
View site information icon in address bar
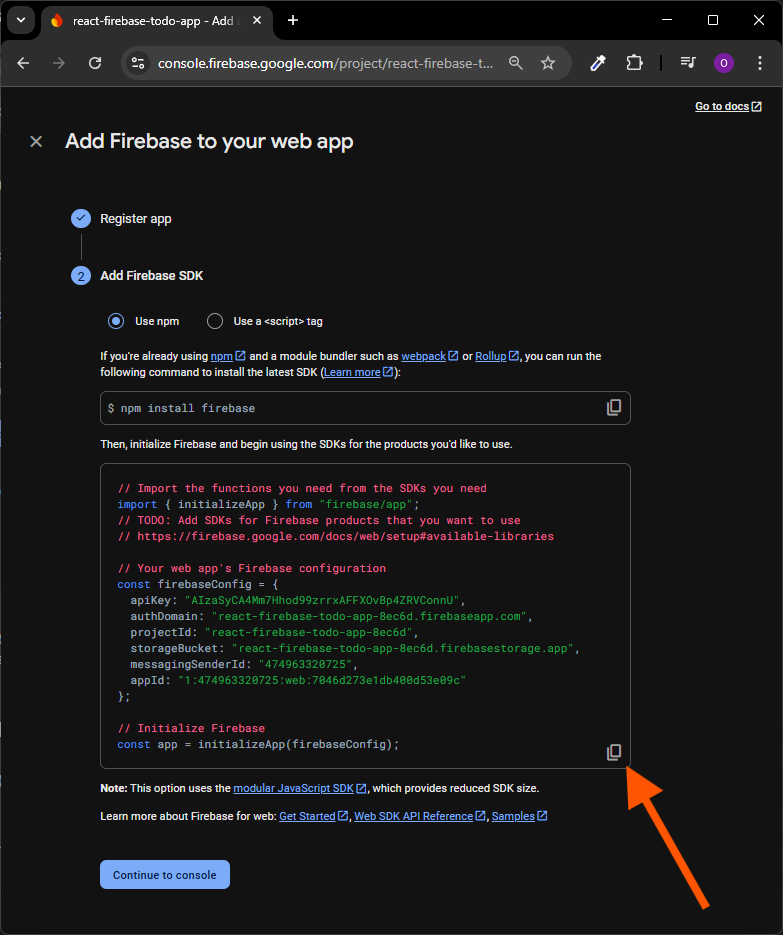(x=138, y=63)
